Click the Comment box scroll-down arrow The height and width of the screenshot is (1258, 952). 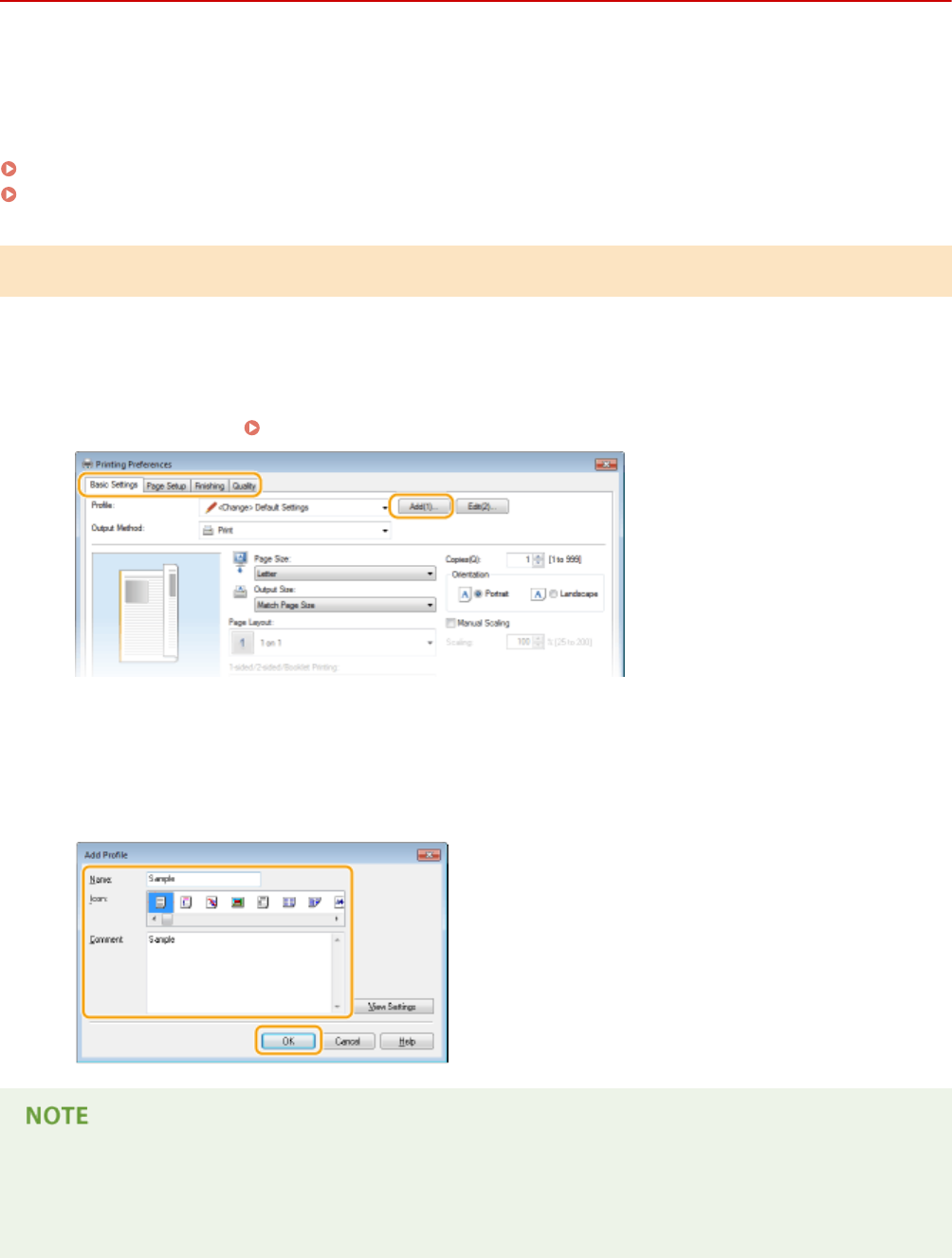click(338, 1007)
